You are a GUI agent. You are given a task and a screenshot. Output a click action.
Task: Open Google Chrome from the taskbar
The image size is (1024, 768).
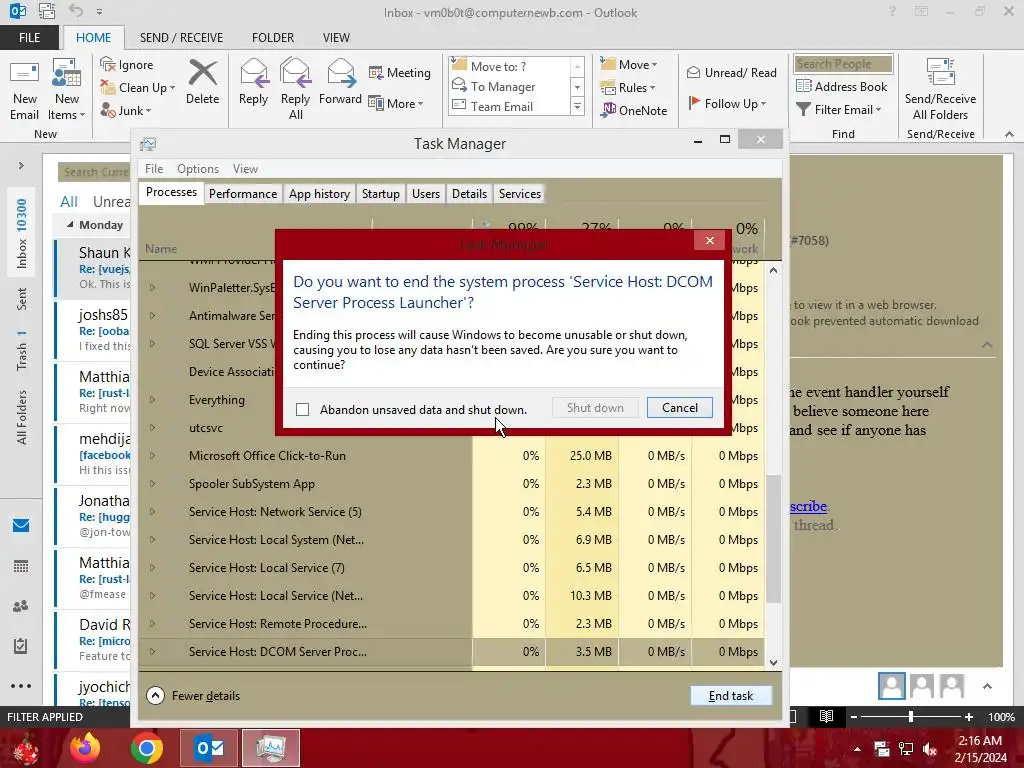click(147, 748)
